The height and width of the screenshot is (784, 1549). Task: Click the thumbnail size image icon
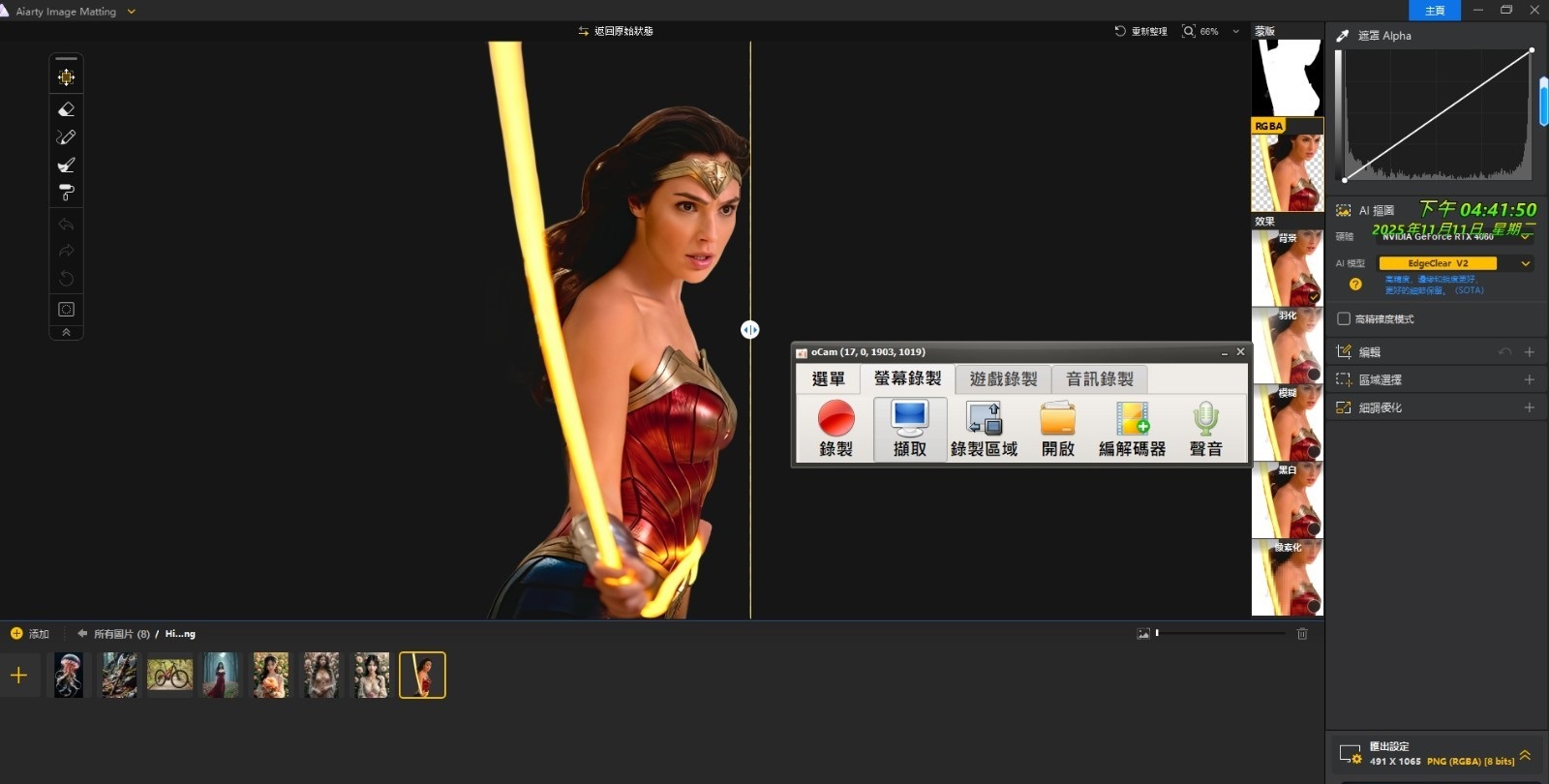point(1143,634)
